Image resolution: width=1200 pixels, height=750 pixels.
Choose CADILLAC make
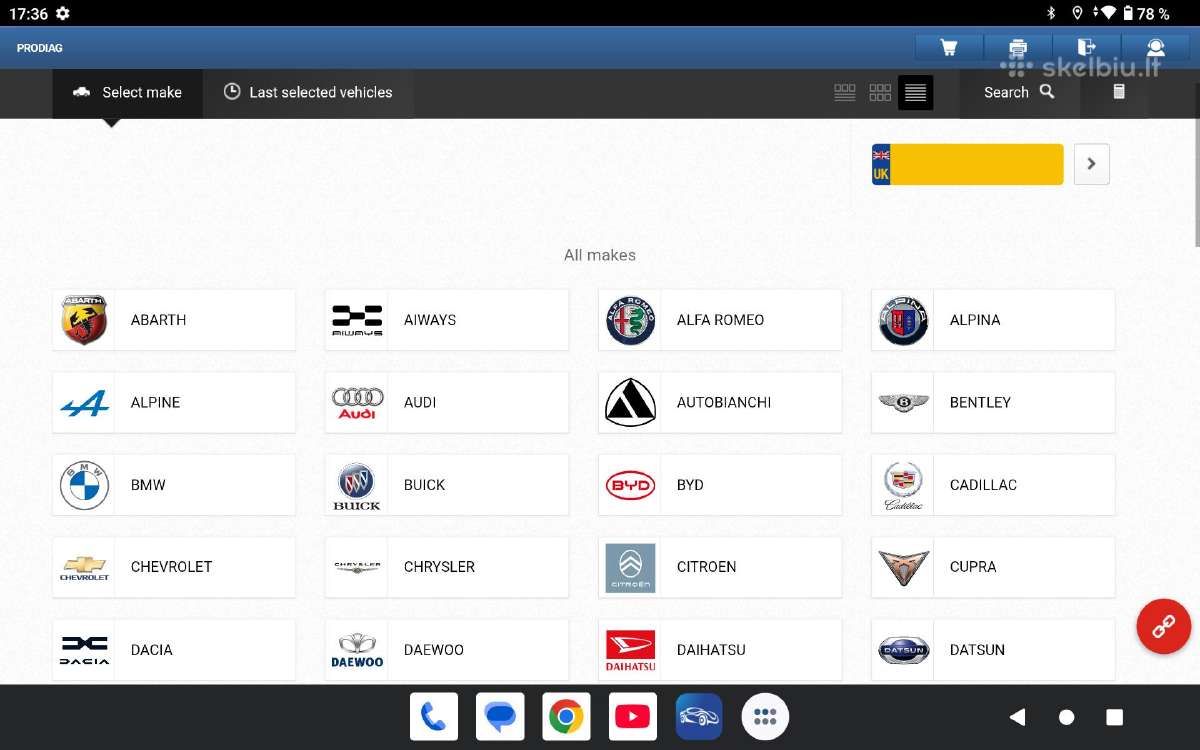pyautogui.click(x=993, y=485)
